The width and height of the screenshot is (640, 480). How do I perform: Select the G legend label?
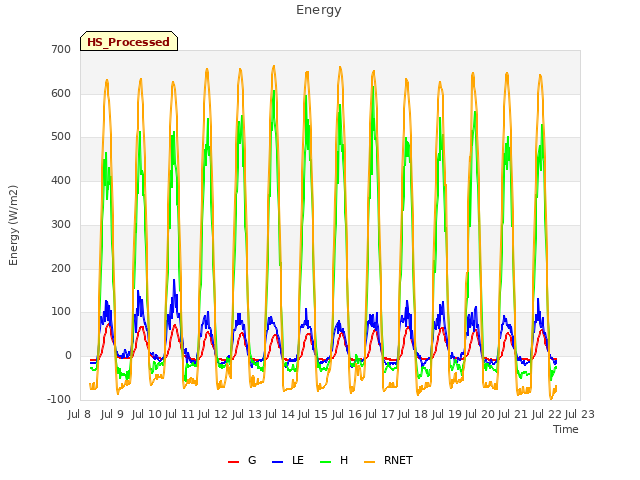(252, 460)
